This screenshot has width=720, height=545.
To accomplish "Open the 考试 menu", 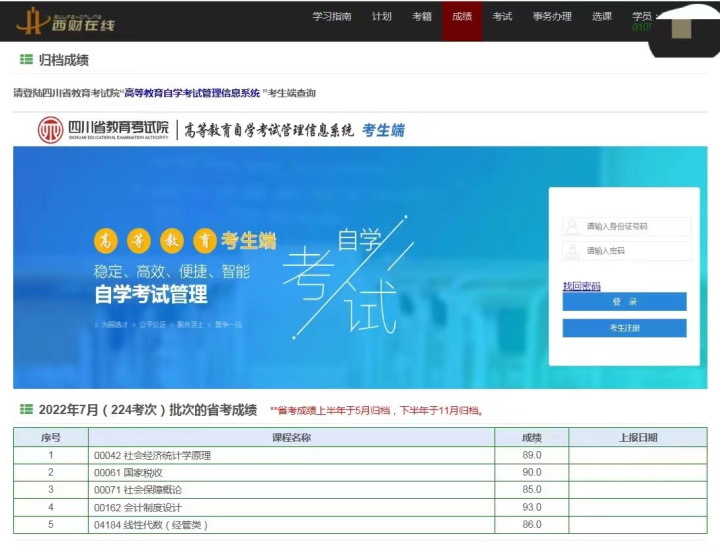I will tap(502, 17).
